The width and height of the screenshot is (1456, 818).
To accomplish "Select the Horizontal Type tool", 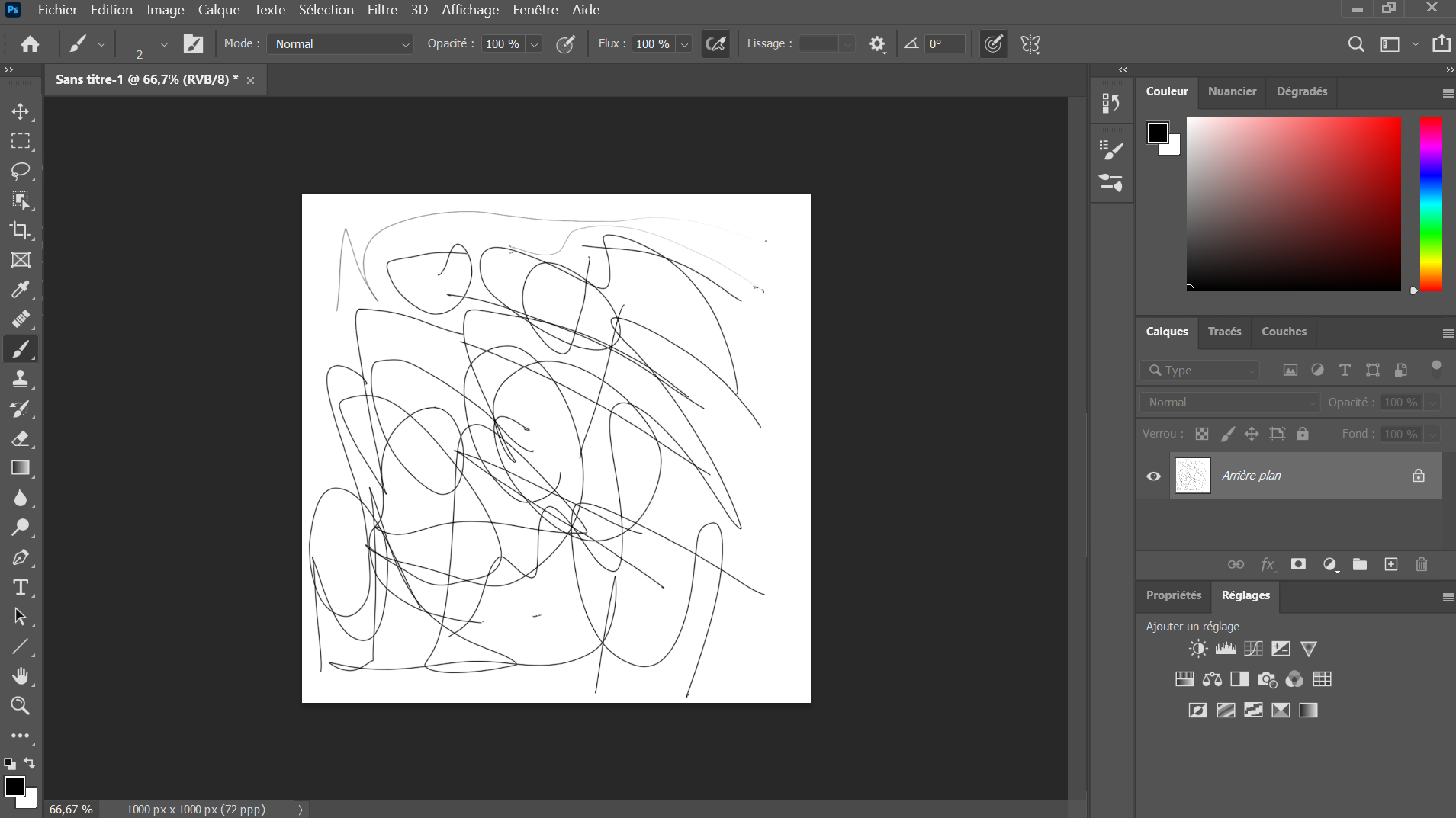I will click(21, 587).
